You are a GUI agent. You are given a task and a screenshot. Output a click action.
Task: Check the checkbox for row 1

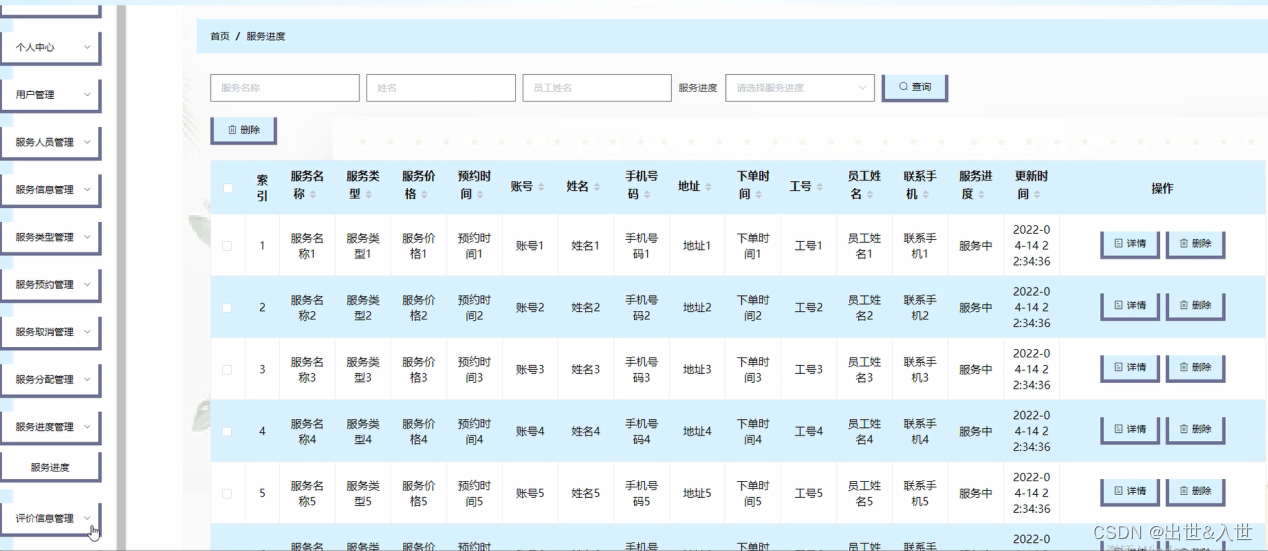click(227, 246)
